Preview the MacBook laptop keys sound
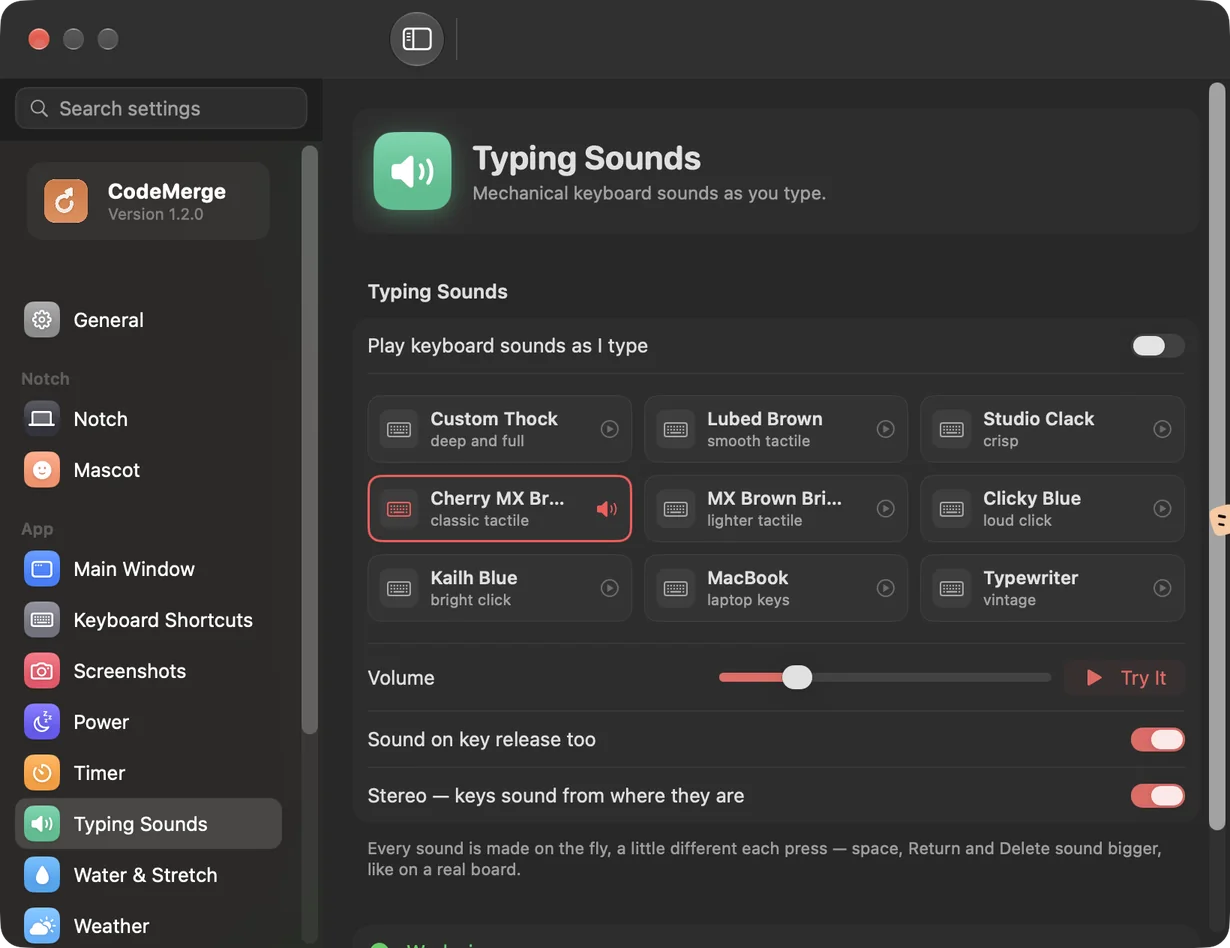Image resolution: width=1230 pixels, height=948 pixels. click(x=885, y=588)
